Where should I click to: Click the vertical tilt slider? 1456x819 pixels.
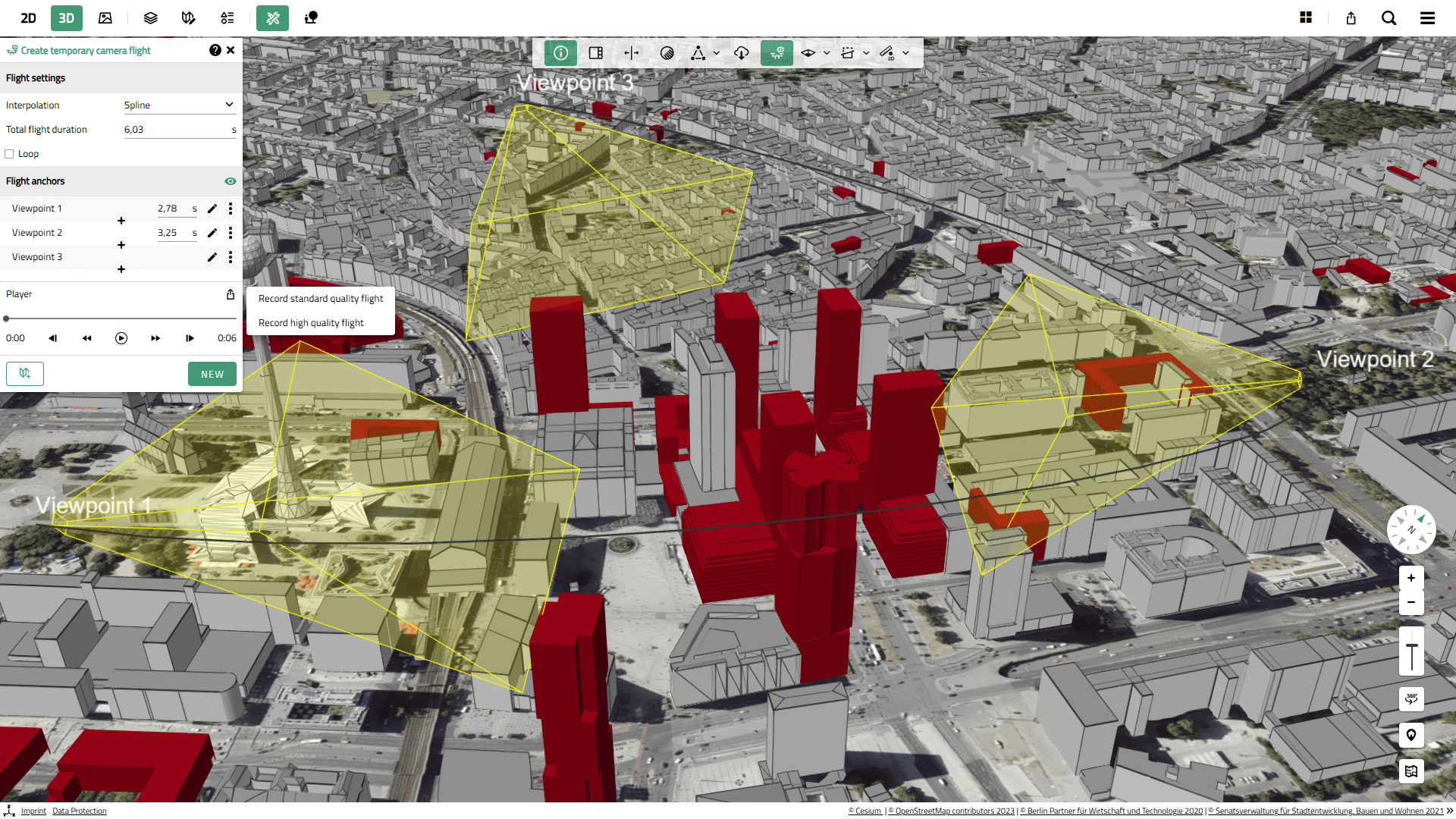[x=1411, y=651]
